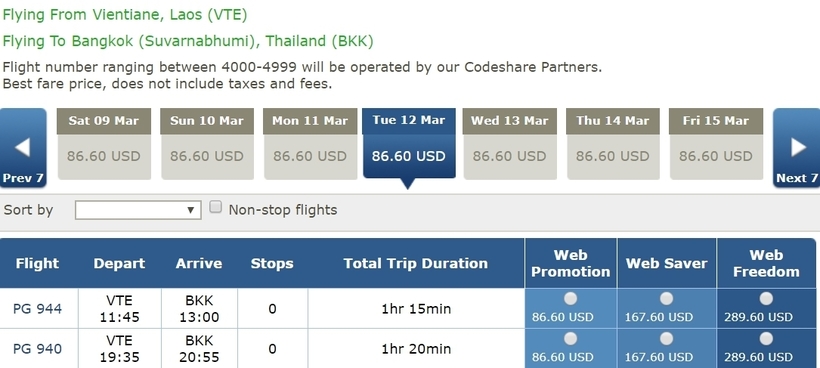The width and height of the screenshot is (820, 368).
Task: Choose Web Freedom fare for PG 940
Action: [766, 339]
